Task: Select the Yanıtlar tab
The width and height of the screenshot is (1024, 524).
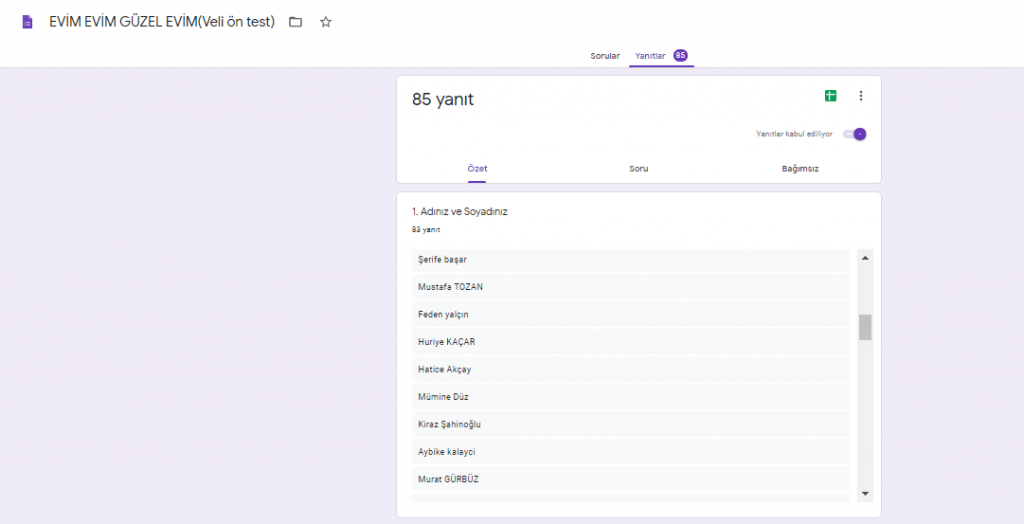Action: point(651,56)
